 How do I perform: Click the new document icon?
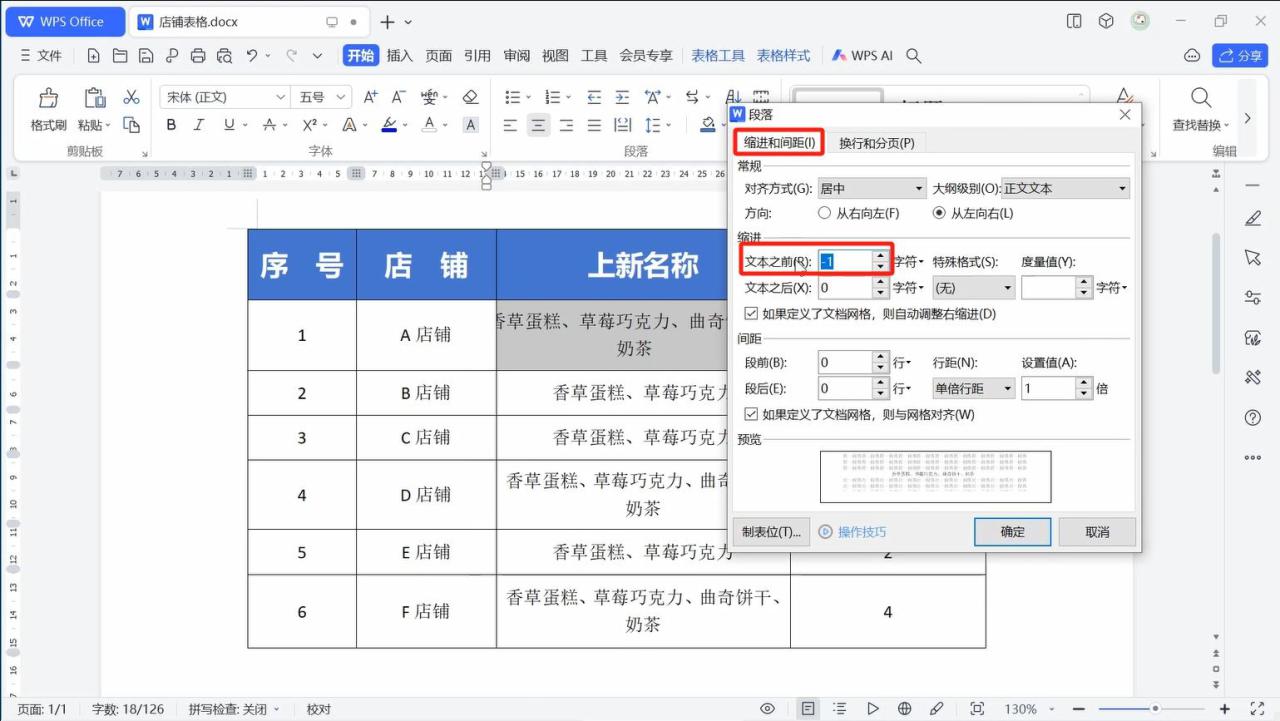[x=94, y=55]
